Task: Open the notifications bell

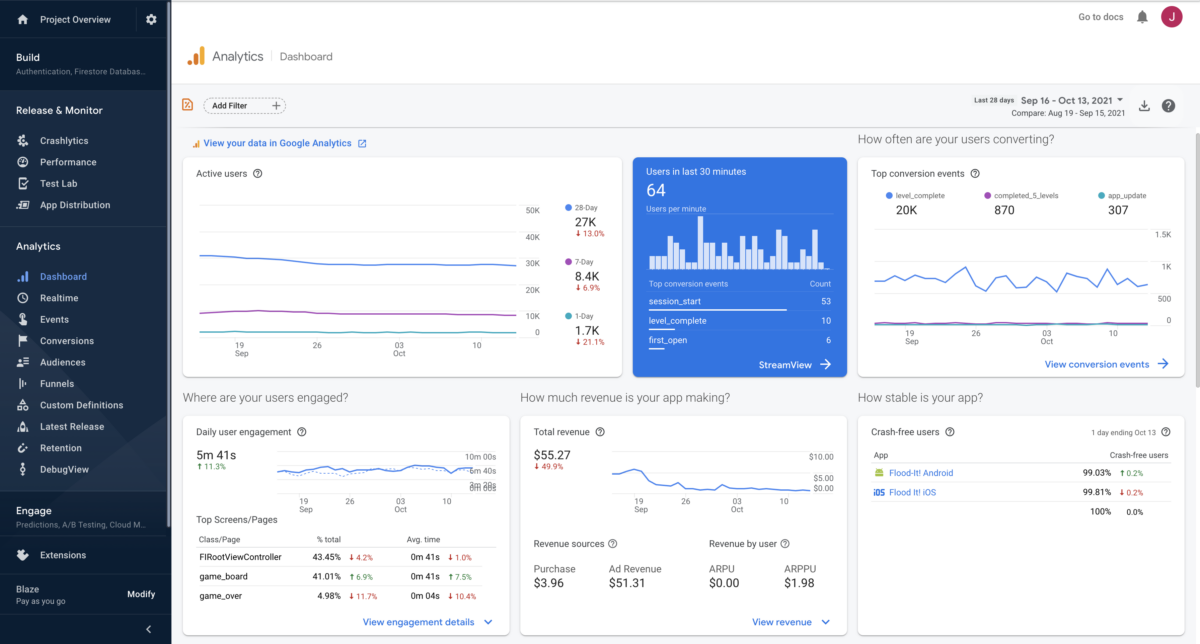Action: tap(1140, 16)
